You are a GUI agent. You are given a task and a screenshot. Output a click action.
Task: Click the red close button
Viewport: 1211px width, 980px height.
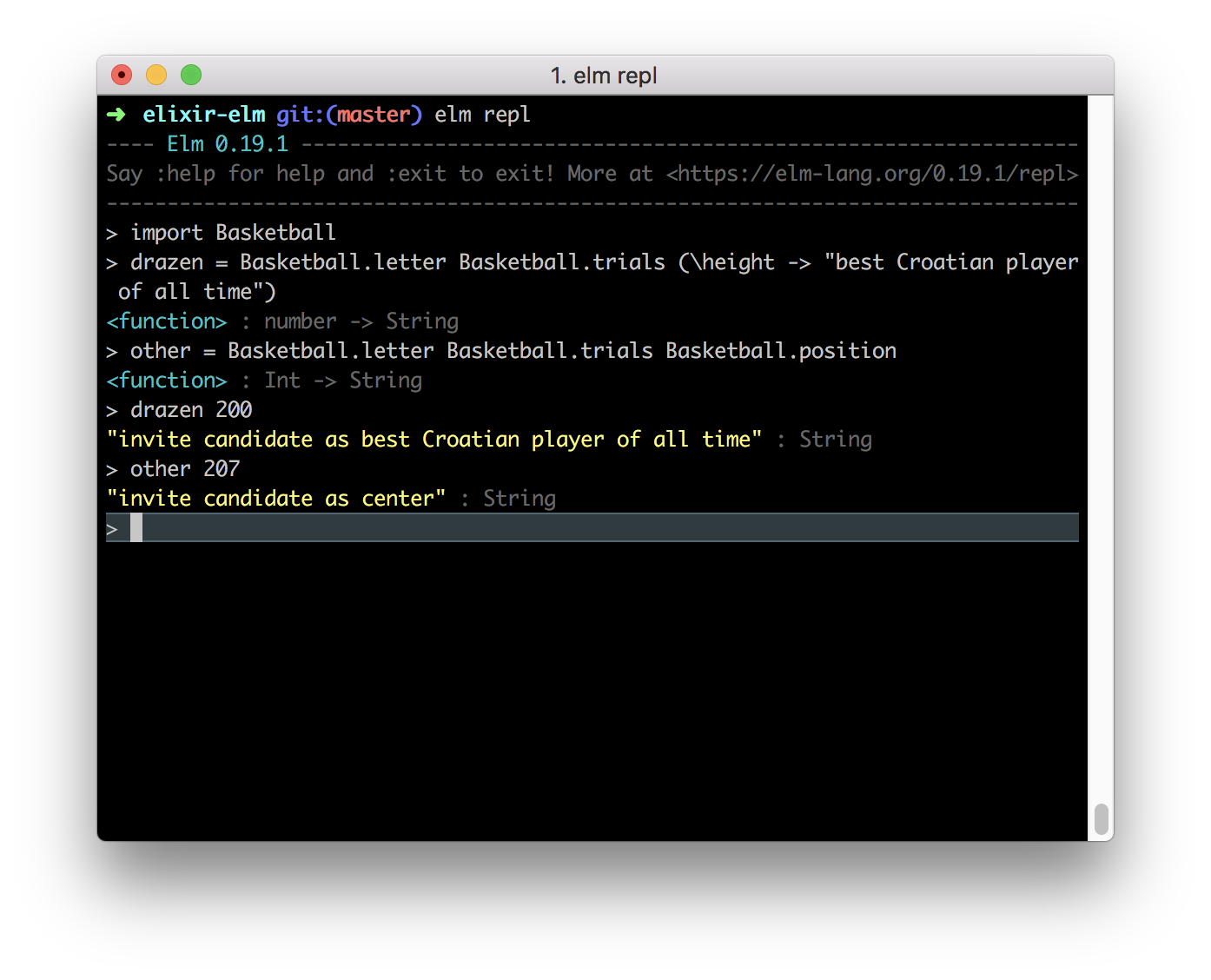121,75
